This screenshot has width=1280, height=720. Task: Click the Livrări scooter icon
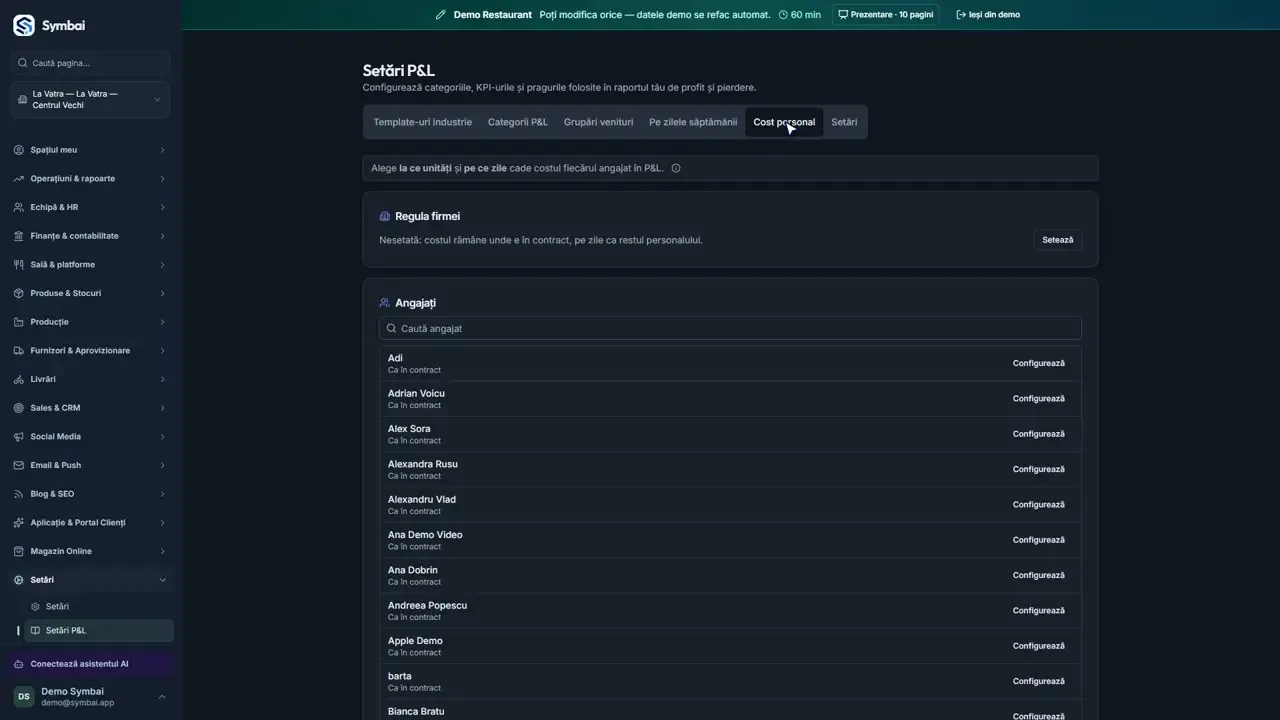[x=19, y=379]
